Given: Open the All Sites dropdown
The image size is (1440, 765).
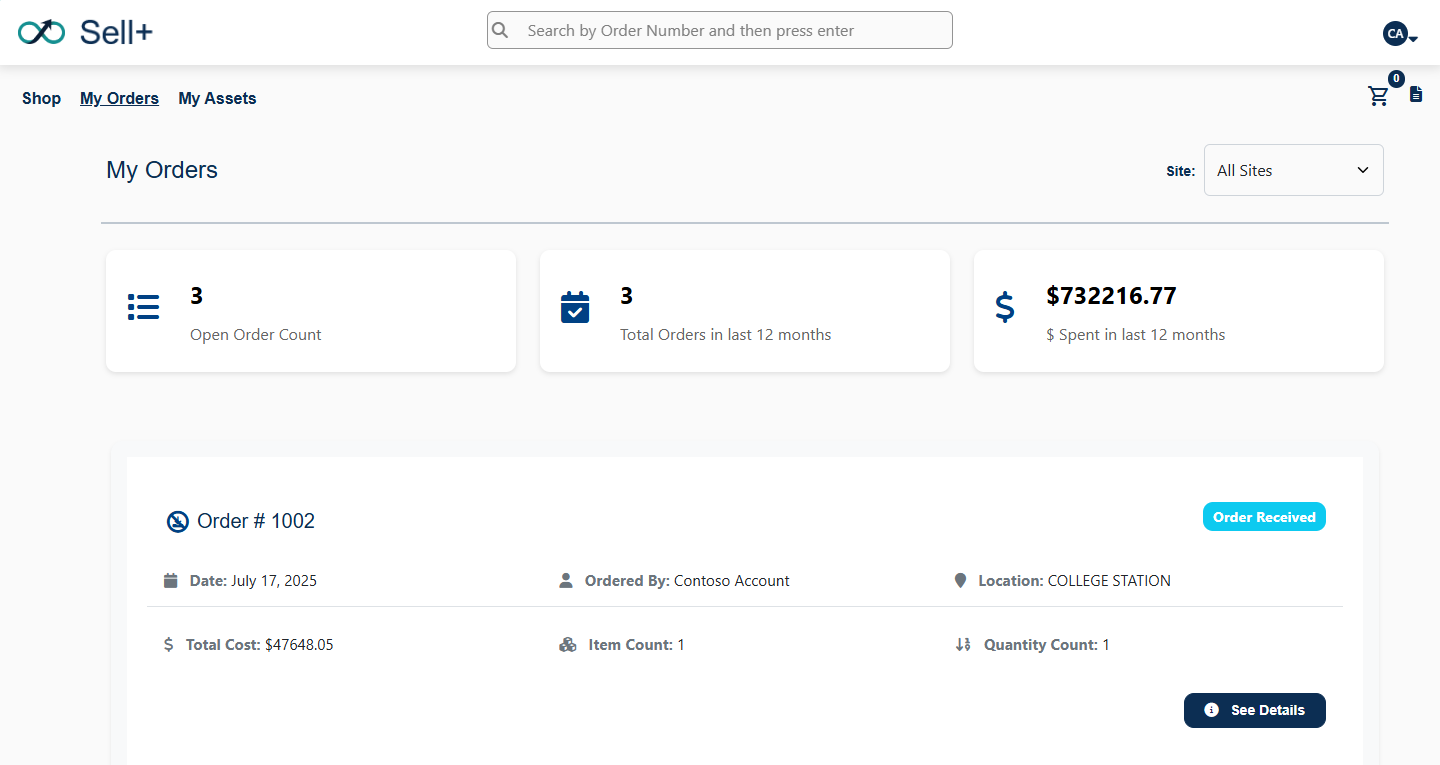Looking at the screenshot, I should point(1293,170).
